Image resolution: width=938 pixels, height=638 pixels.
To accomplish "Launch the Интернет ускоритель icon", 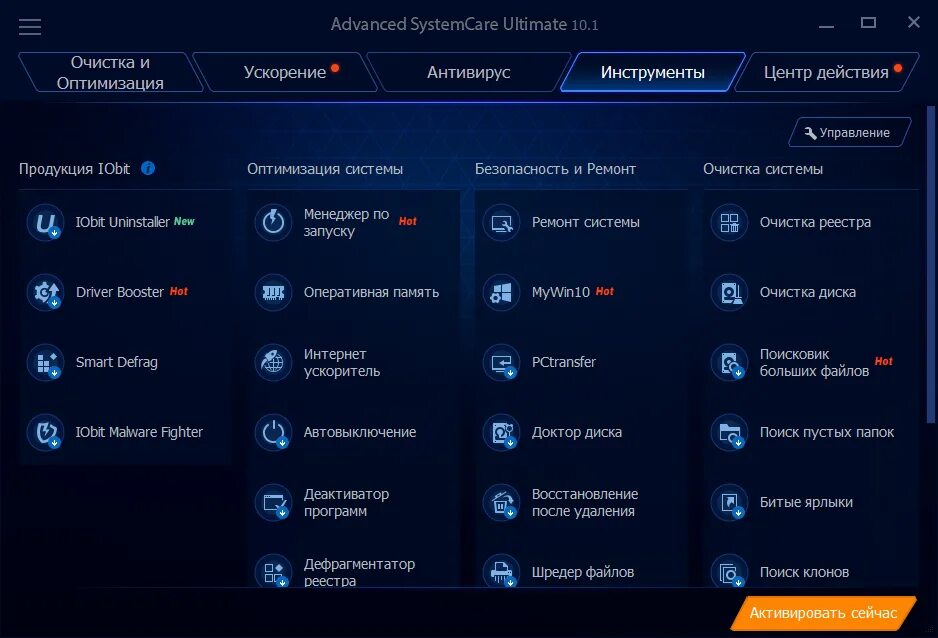I will [273, 362].
